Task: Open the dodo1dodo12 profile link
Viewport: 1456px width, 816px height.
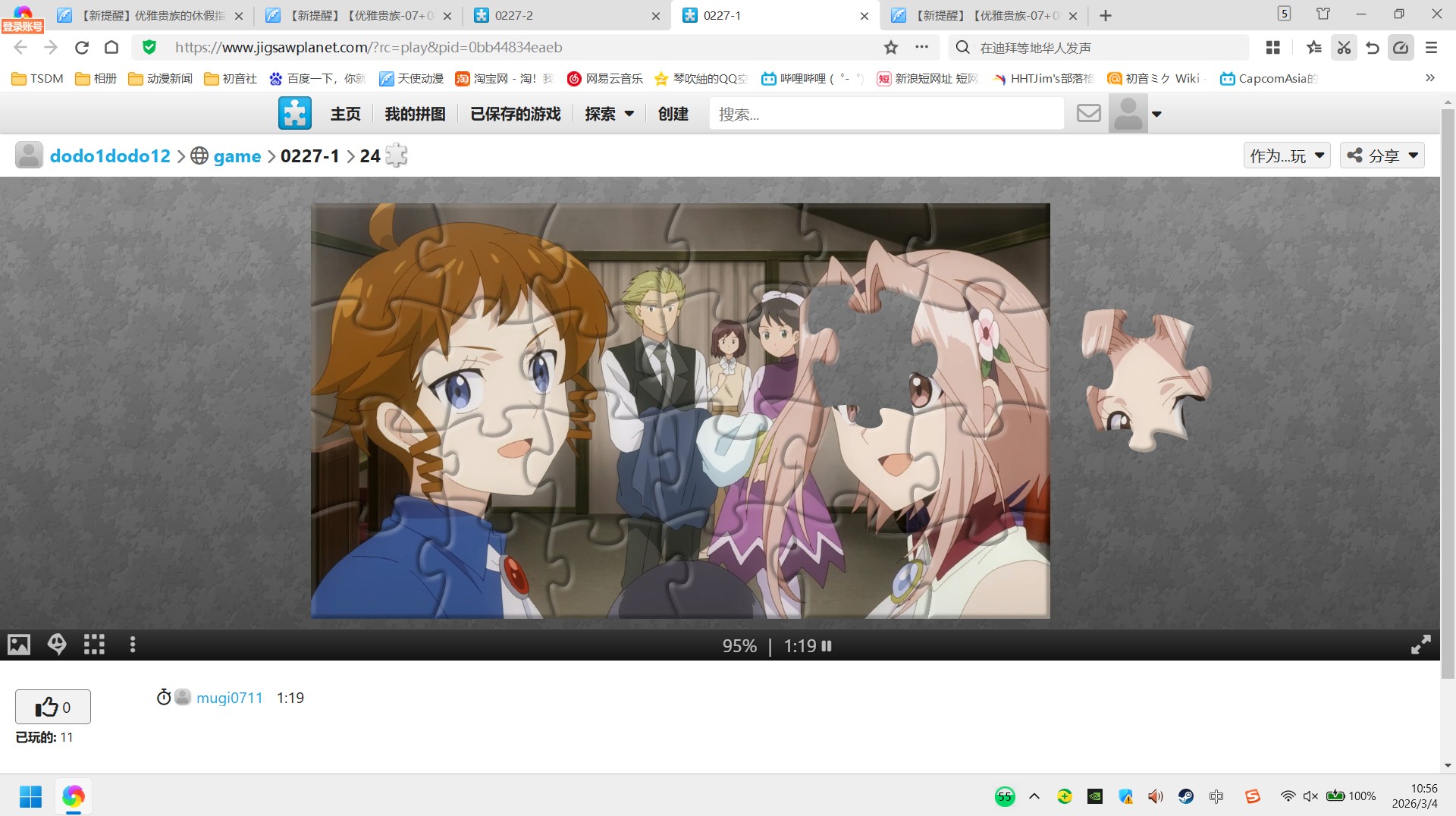Action: point(110,155)
